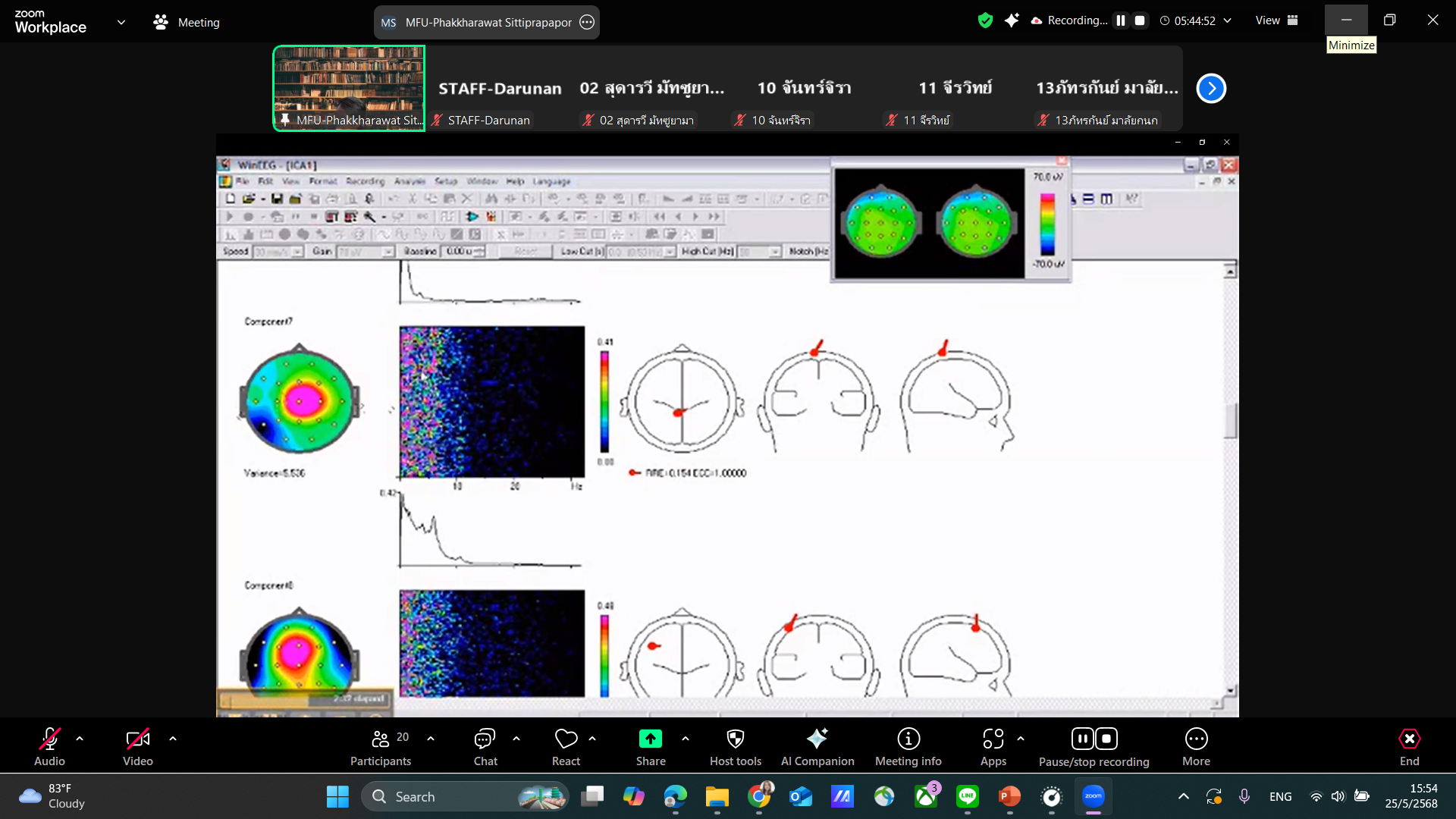Expand audio options arrow next to Audio
The height and width of the screenshot is (819, 1456).
point(80,738)
